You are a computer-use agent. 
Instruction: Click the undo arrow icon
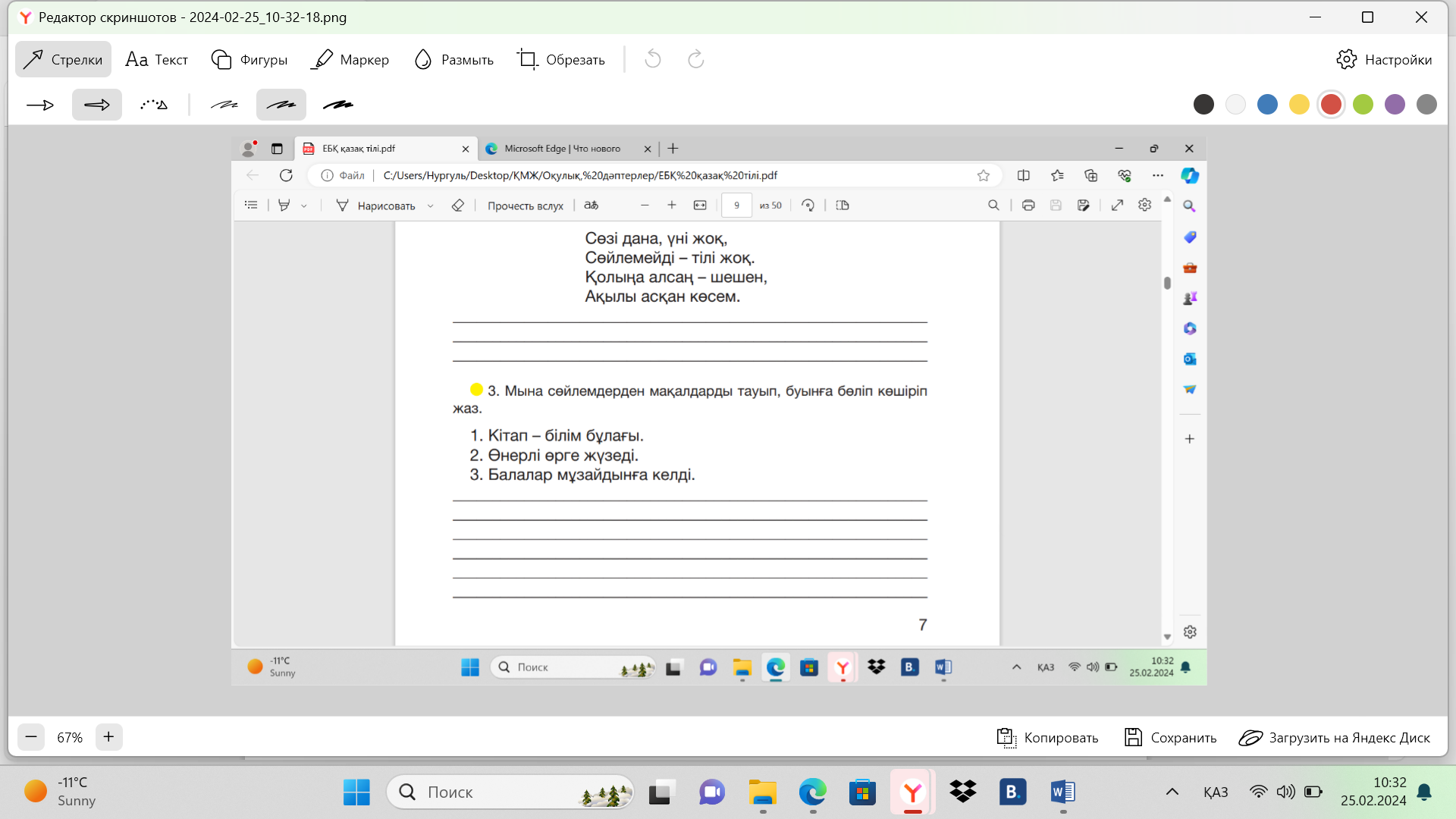[653, 59]
